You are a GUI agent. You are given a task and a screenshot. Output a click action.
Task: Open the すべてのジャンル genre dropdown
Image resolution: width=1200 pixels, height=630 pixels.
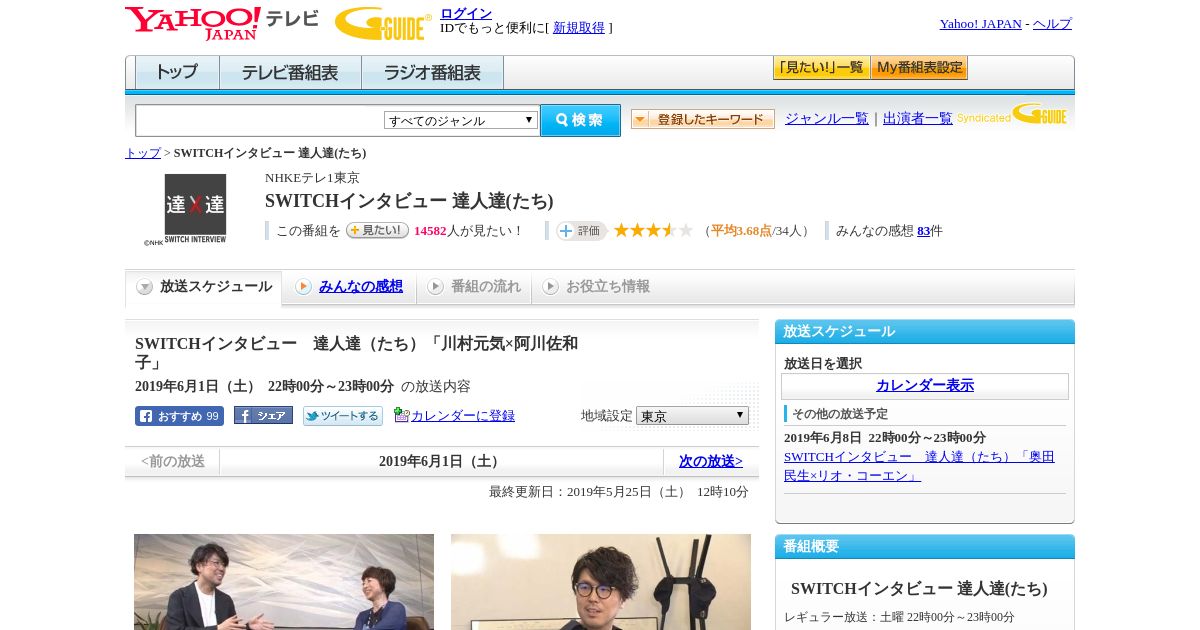click(461, 120)
